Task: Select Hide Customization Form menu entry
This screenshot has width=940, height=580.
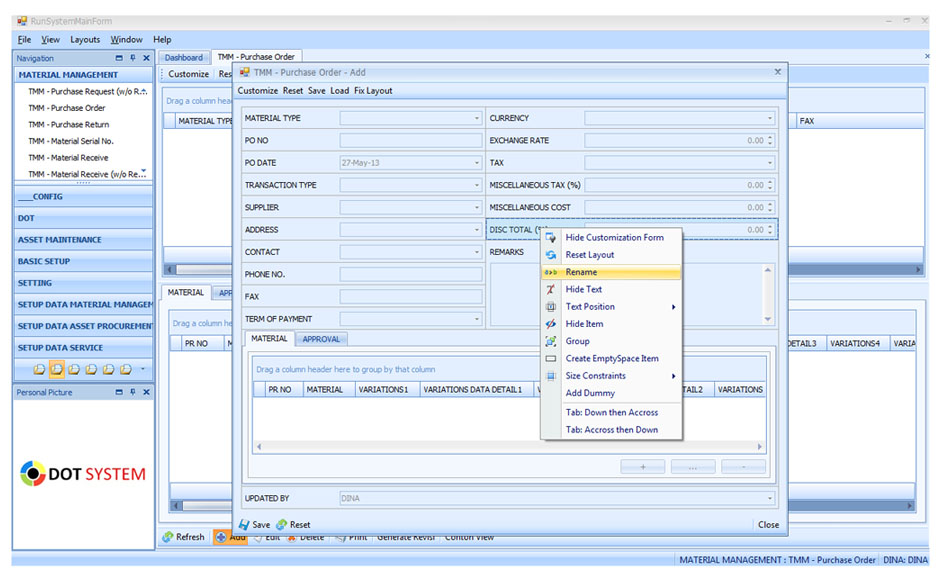Action: [x=614, y=238]
